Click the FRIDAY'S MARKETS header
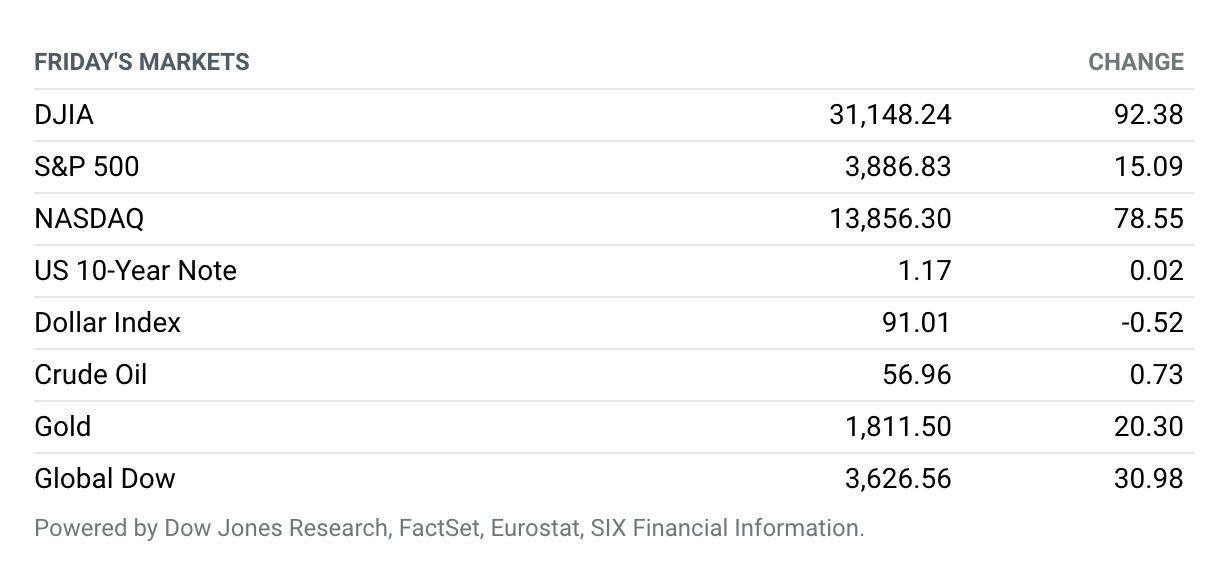The width and height of the screenshot is (1224, 588). click(142, 62)
